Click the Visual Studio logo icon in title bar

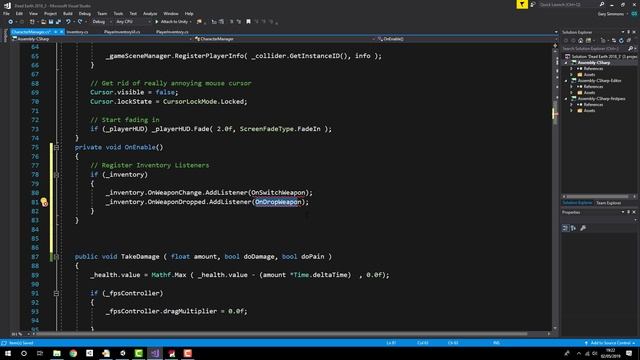pyautogui.click(x=7, y=5)
